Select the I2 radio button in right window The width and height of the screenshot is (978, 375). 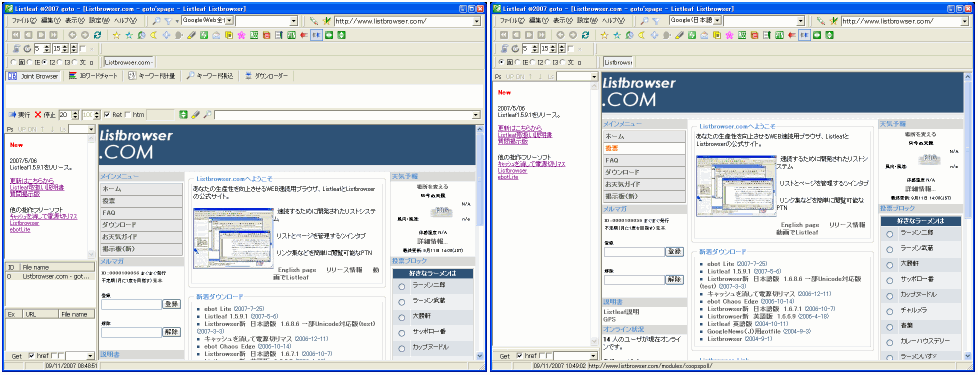[x=533, y=62]
